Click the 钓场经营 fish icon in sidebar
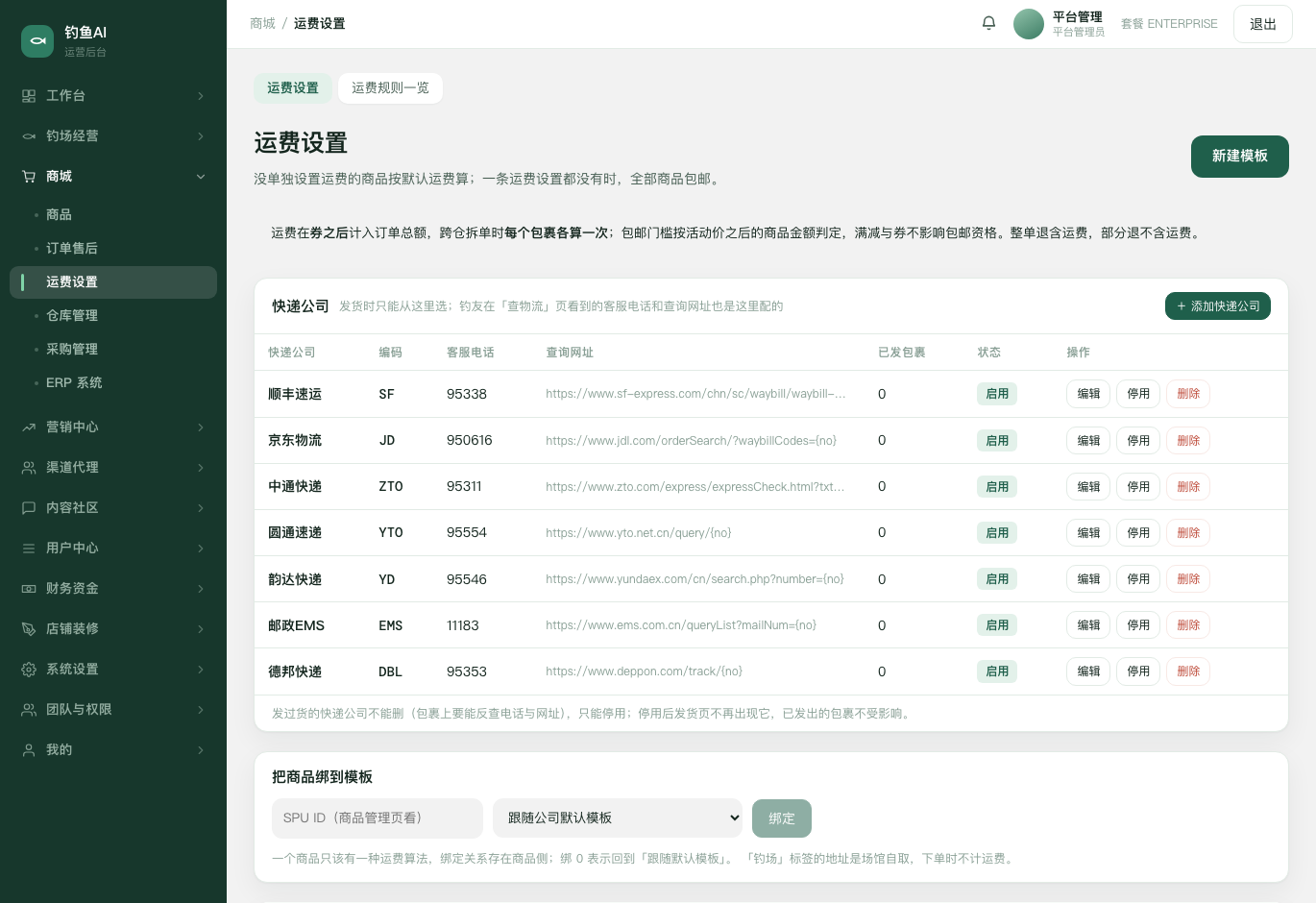Image resolution: width=1316 pixels, height=903 pixels. [29, 136]
